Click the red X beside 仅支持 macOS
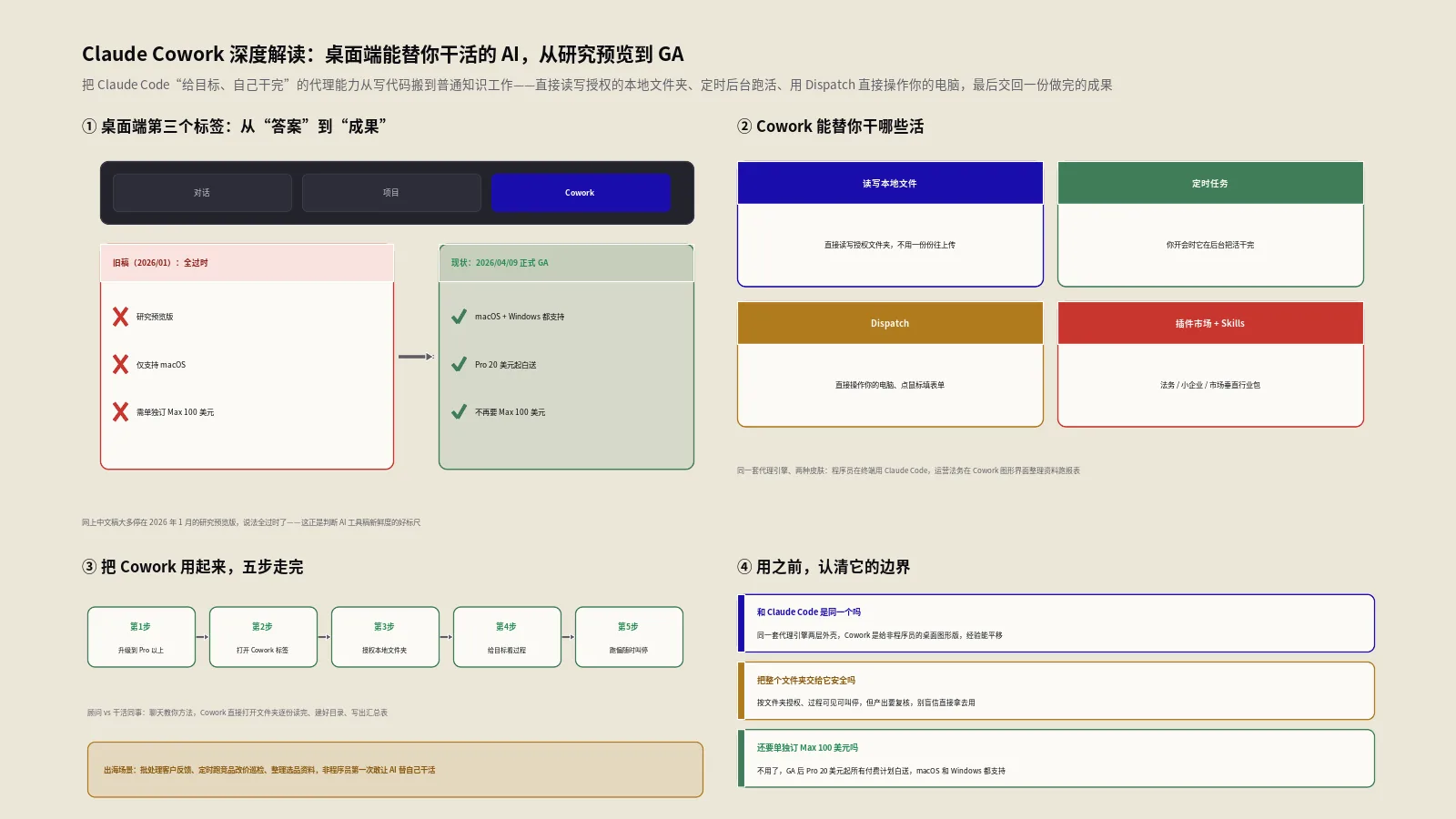 click(120, 365)
